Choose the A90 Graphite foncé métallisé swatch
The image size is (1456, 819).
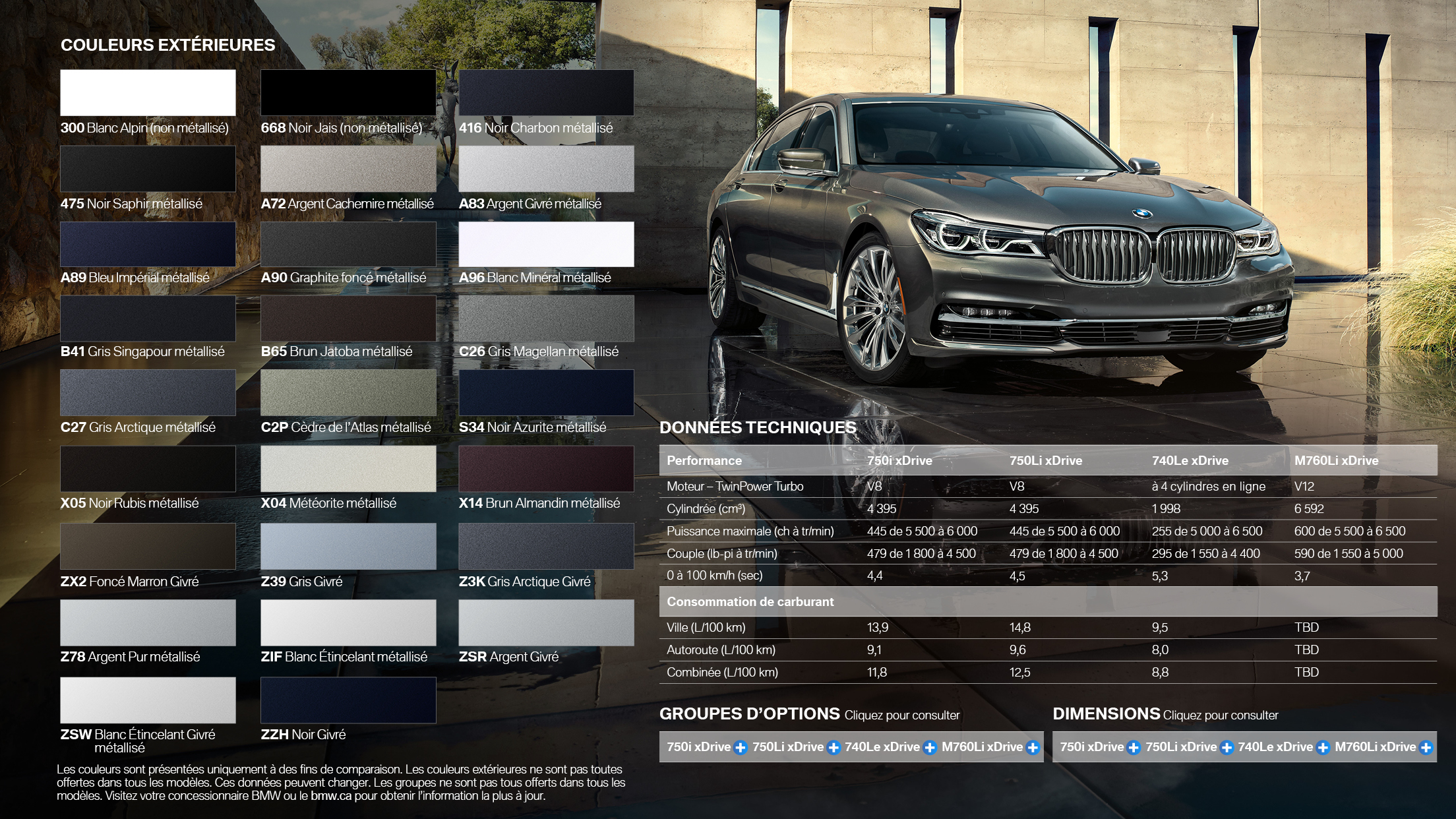pyautogui.click(x=348, y=244)
